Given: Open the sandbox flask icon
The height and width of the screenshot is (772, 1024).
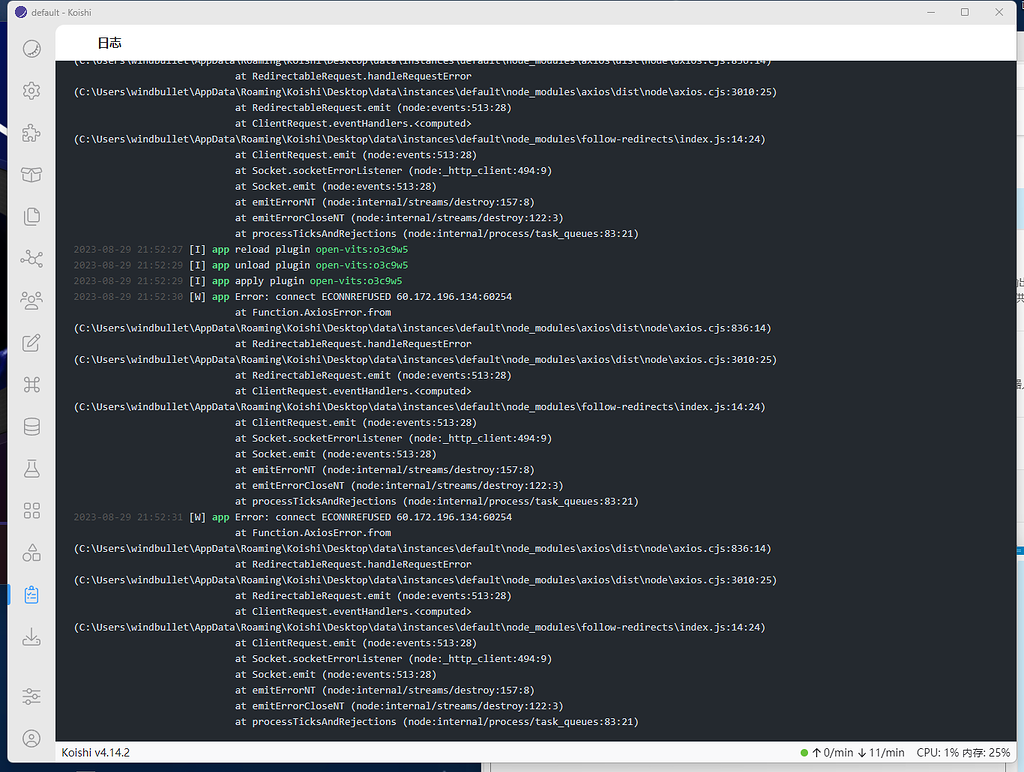Looking at the screenshot, I should 31,468.
